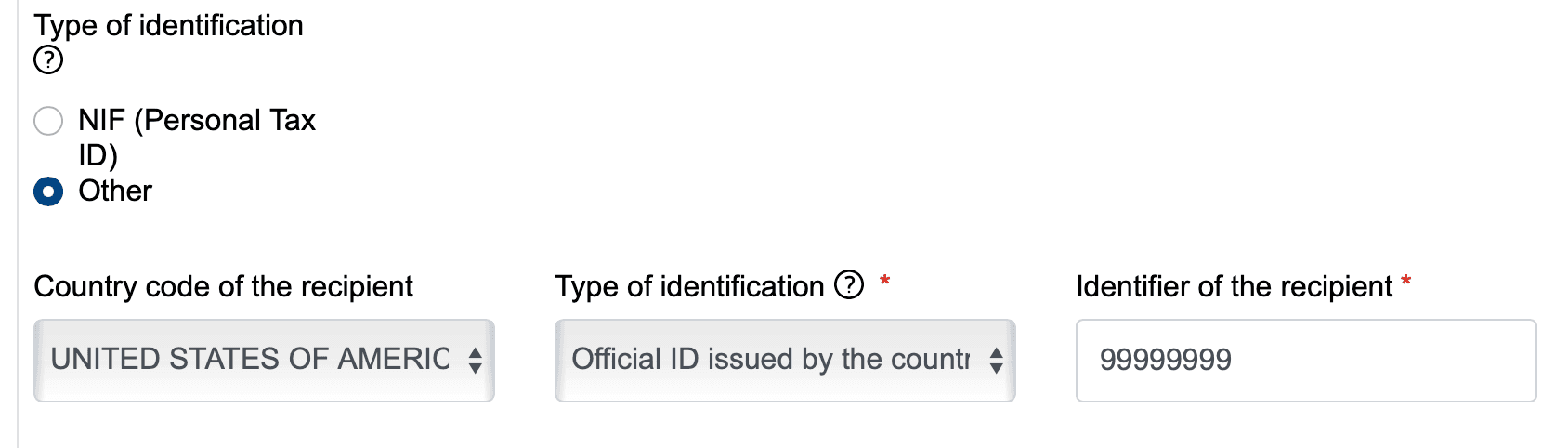Image resolution: width=1568 pixels, height=448 pixels.
Task: Click help icon beside Type of identification dropdown label
Action: [849, 284]
